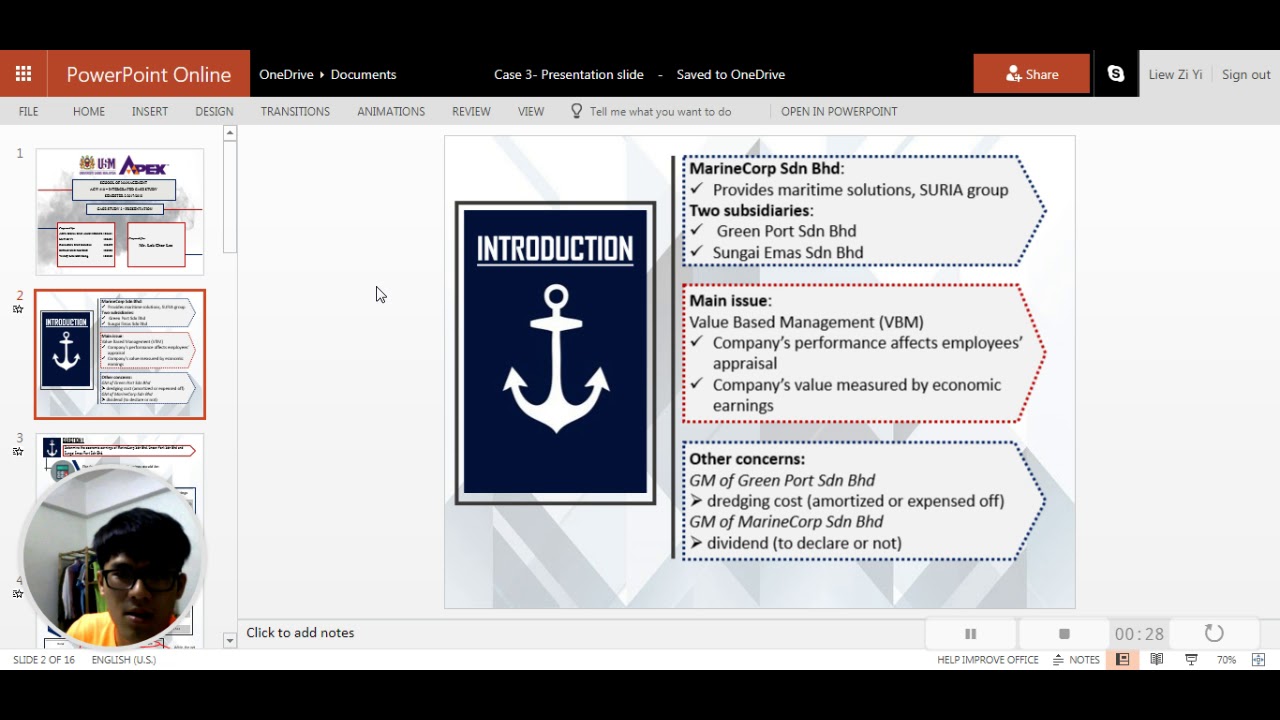This screenshot has width=1280, height=720.
Task: Click Fit slide to window icon
Action: point(1258,660)
